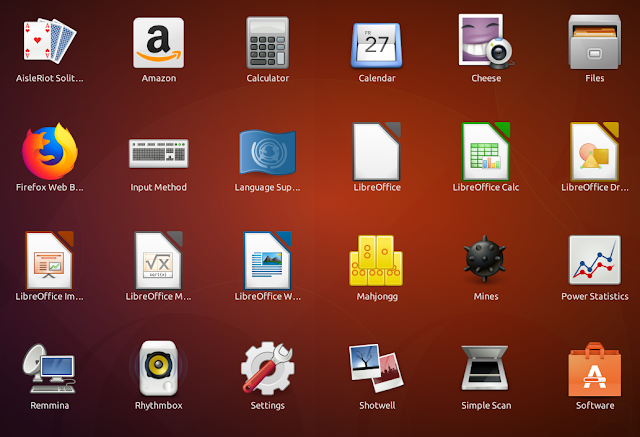
Task: Open the LibreOffice Impress presentation icon
Action: coord(50,260)
